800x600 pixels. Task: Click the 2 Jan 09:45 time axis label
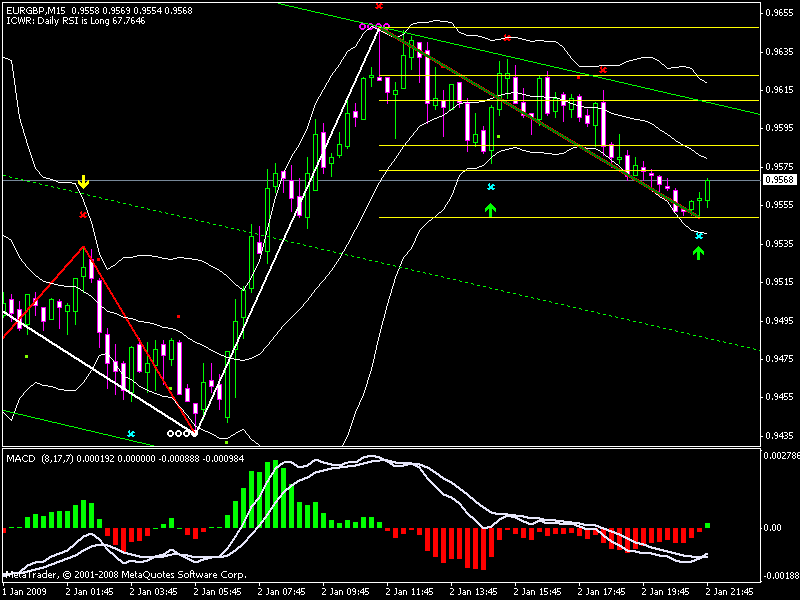(343, 591)
